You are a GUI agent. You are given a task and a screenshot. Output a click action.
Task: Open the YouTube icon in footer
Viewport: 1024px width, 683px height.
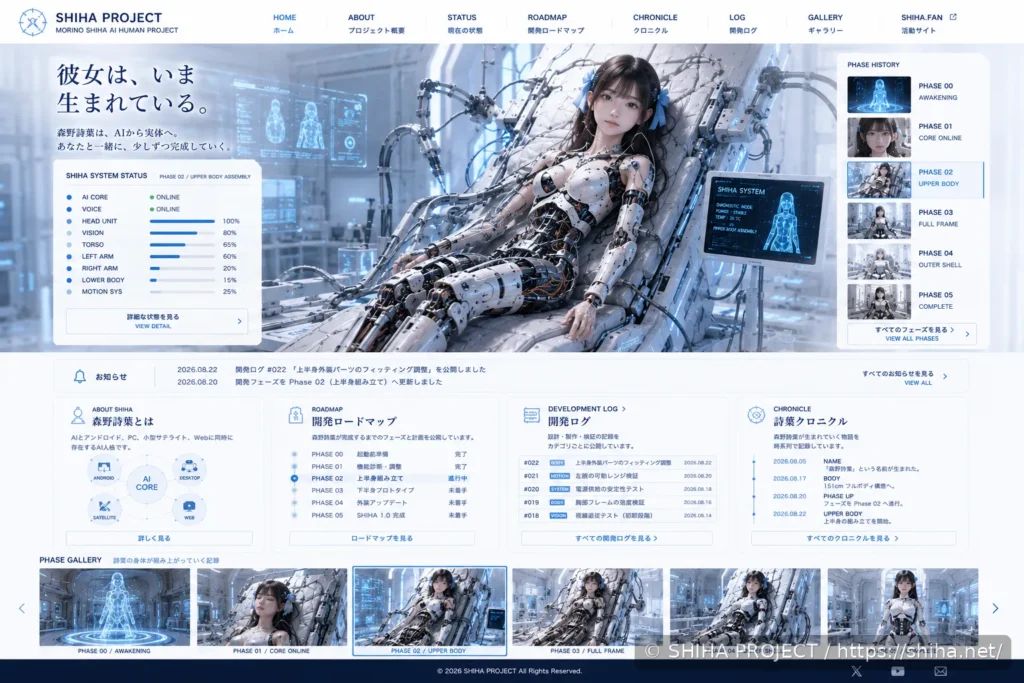tap(898, 671)
